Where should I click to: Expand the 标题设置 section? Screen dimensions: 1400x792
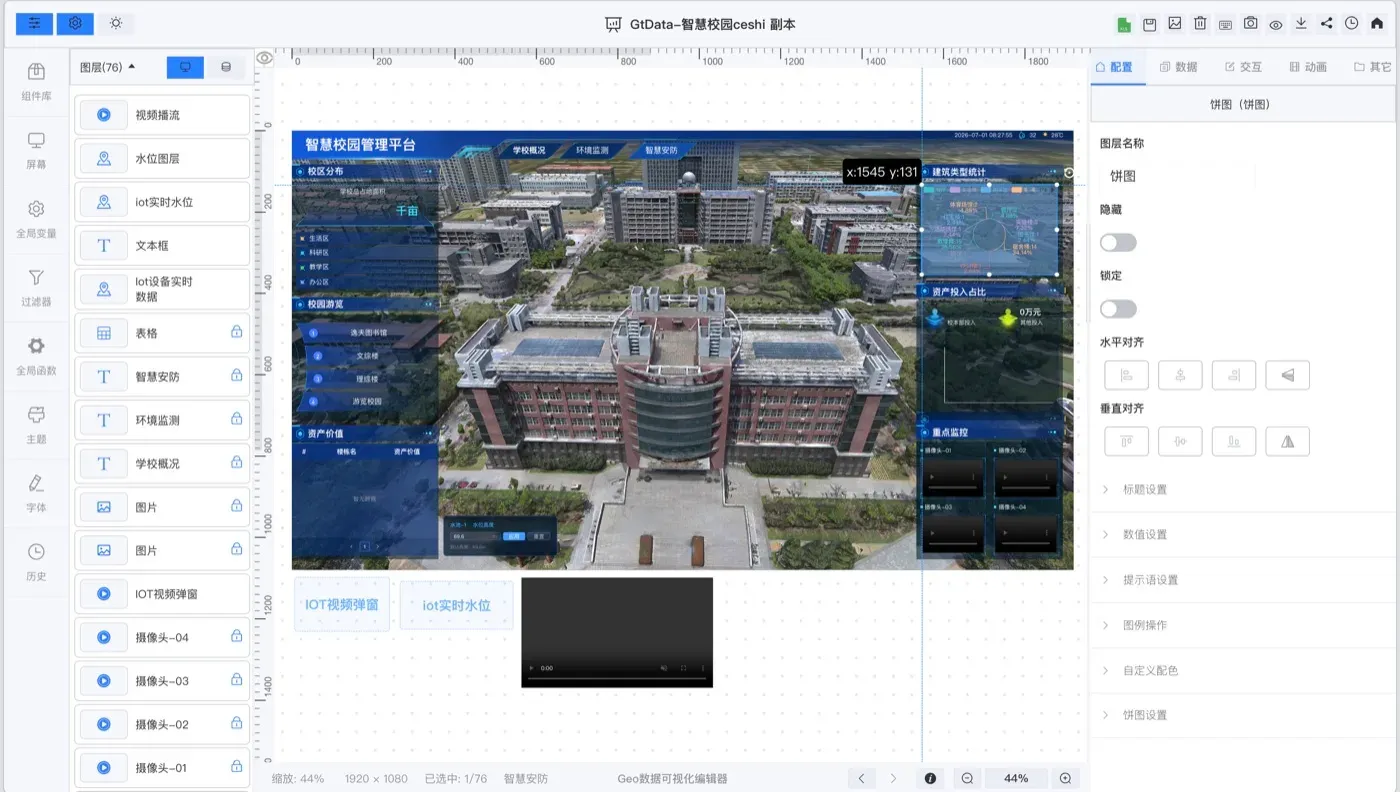pos(1244,489)
